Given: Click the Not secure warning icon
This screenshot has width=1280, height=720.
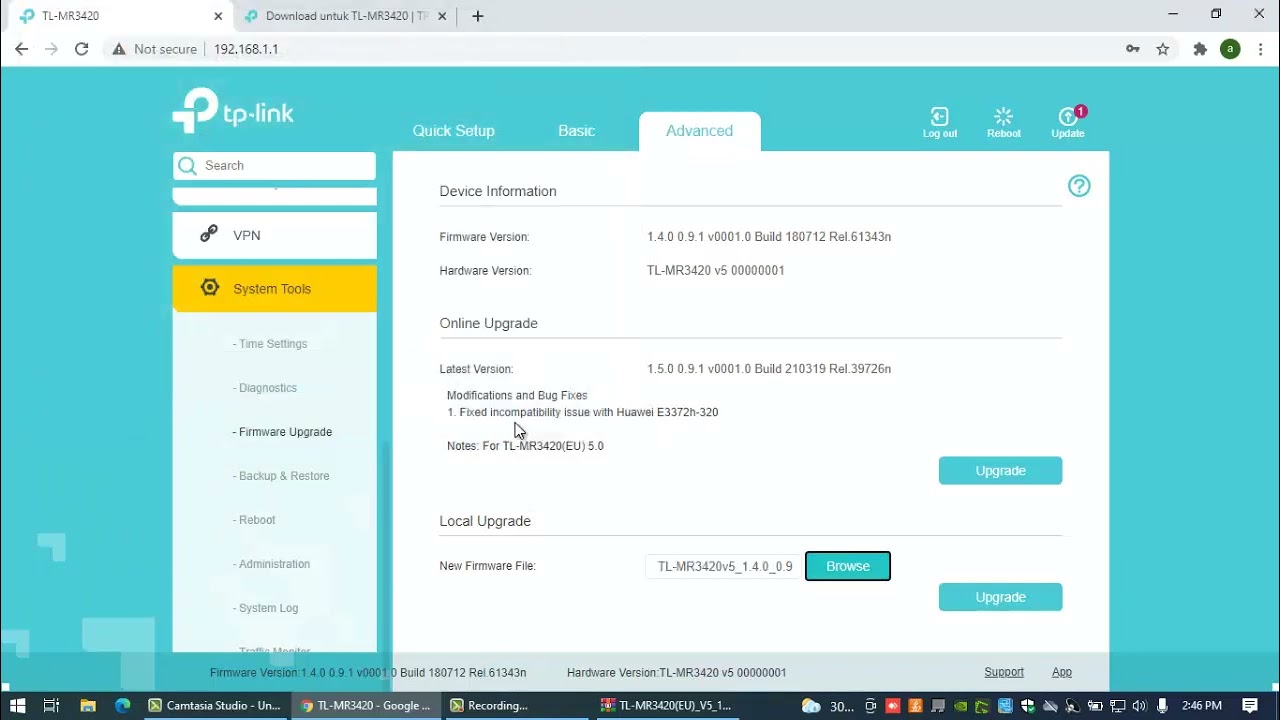Looking at the screenshot, I should 119,49.
